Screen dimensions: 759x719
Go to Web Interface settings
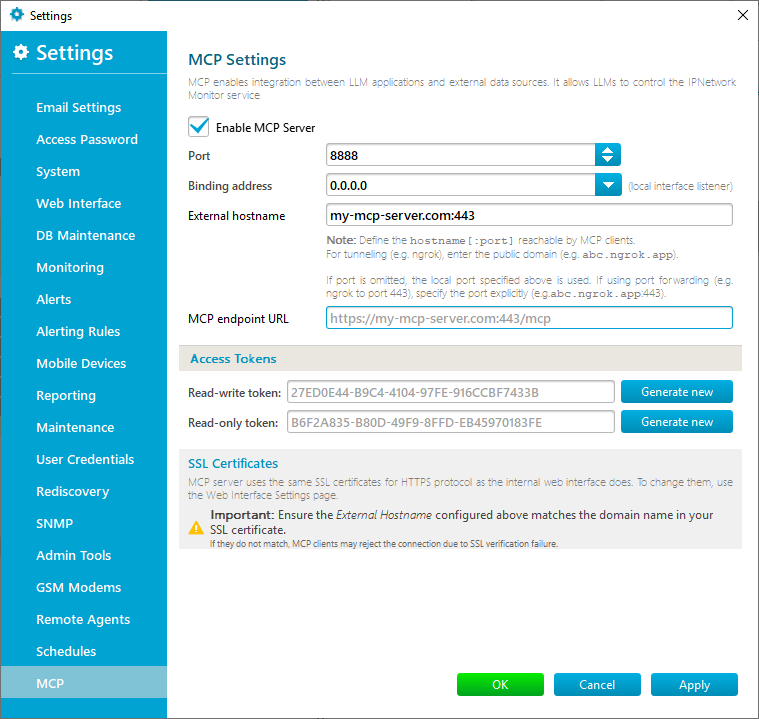79,203
